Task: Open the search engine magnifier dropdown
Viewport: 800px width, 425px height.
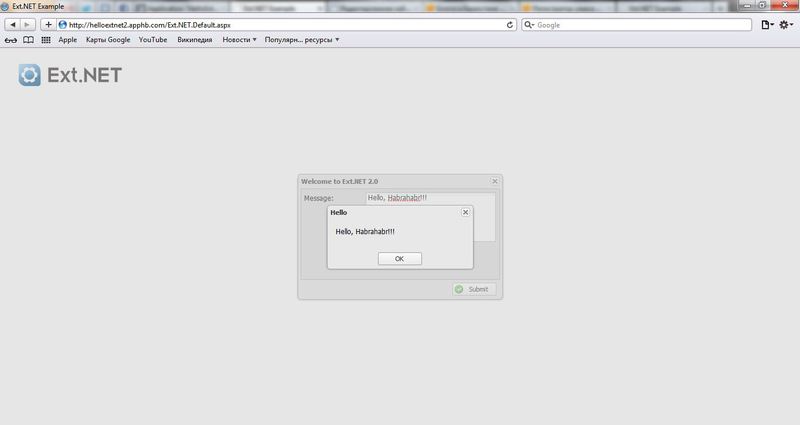Action: tap(529, 24)
